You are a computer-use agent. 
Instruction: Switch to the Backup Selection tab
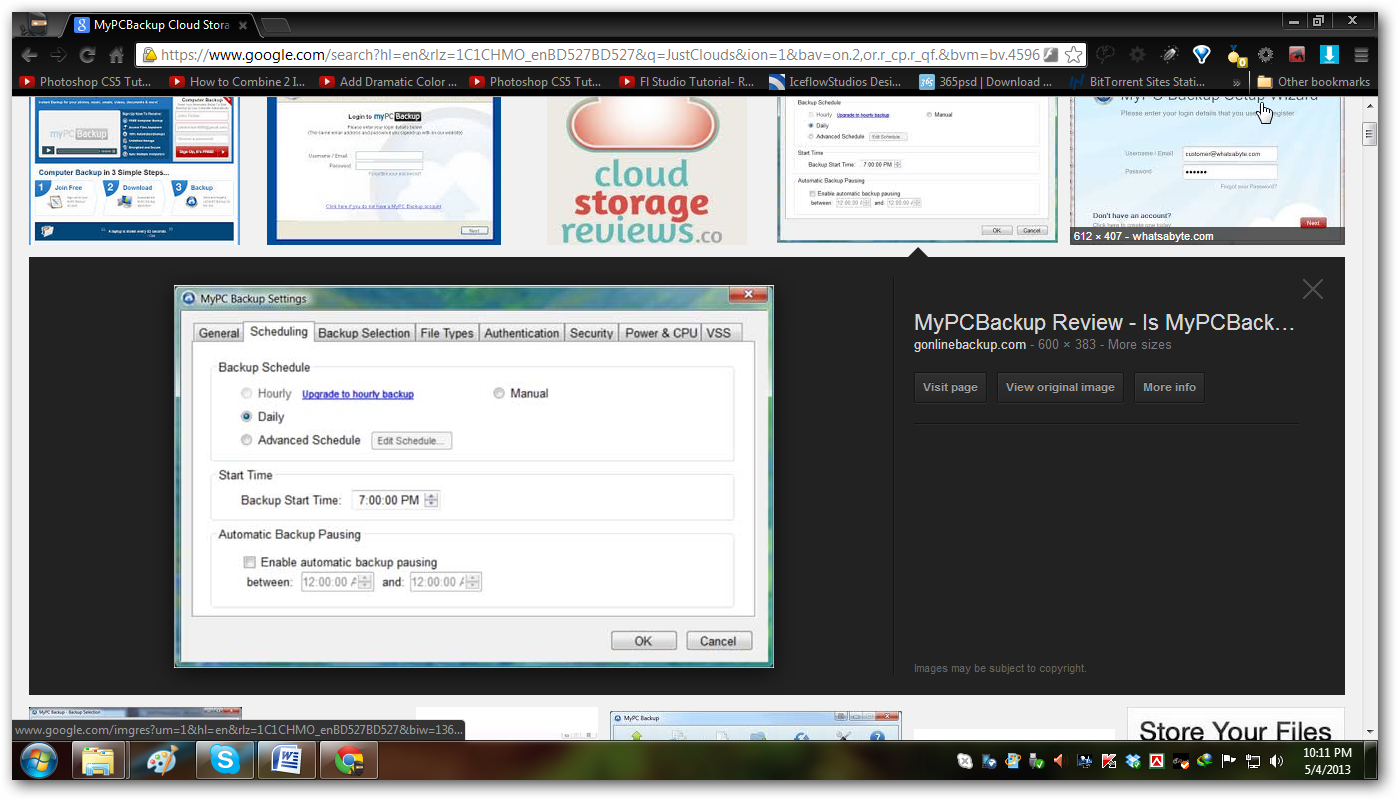click(x=364, y=333)
